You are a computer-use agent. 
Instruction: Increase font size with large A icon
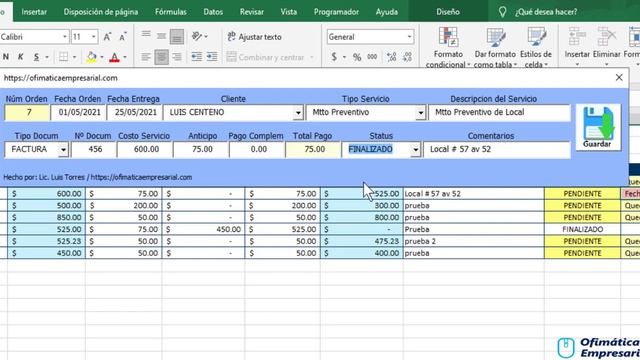point(107,37)
